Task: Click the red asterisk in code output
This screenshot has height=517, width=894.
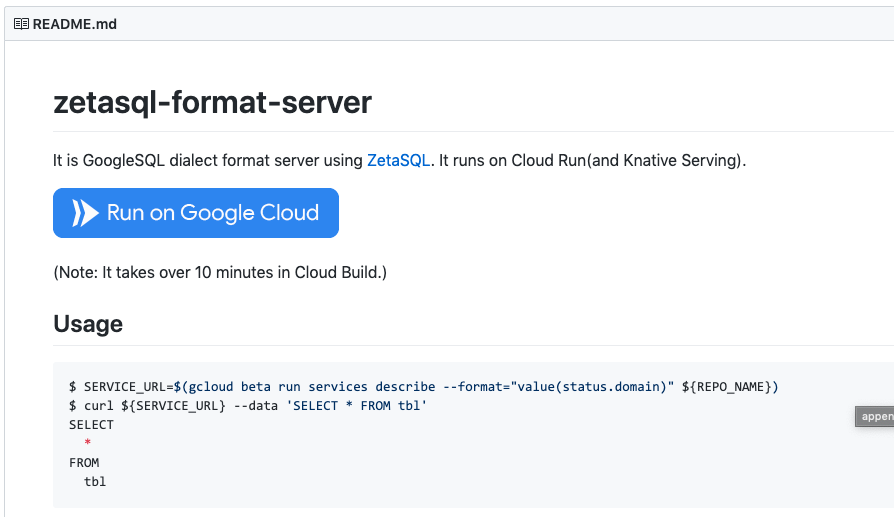Action: [x=87, y=442]
